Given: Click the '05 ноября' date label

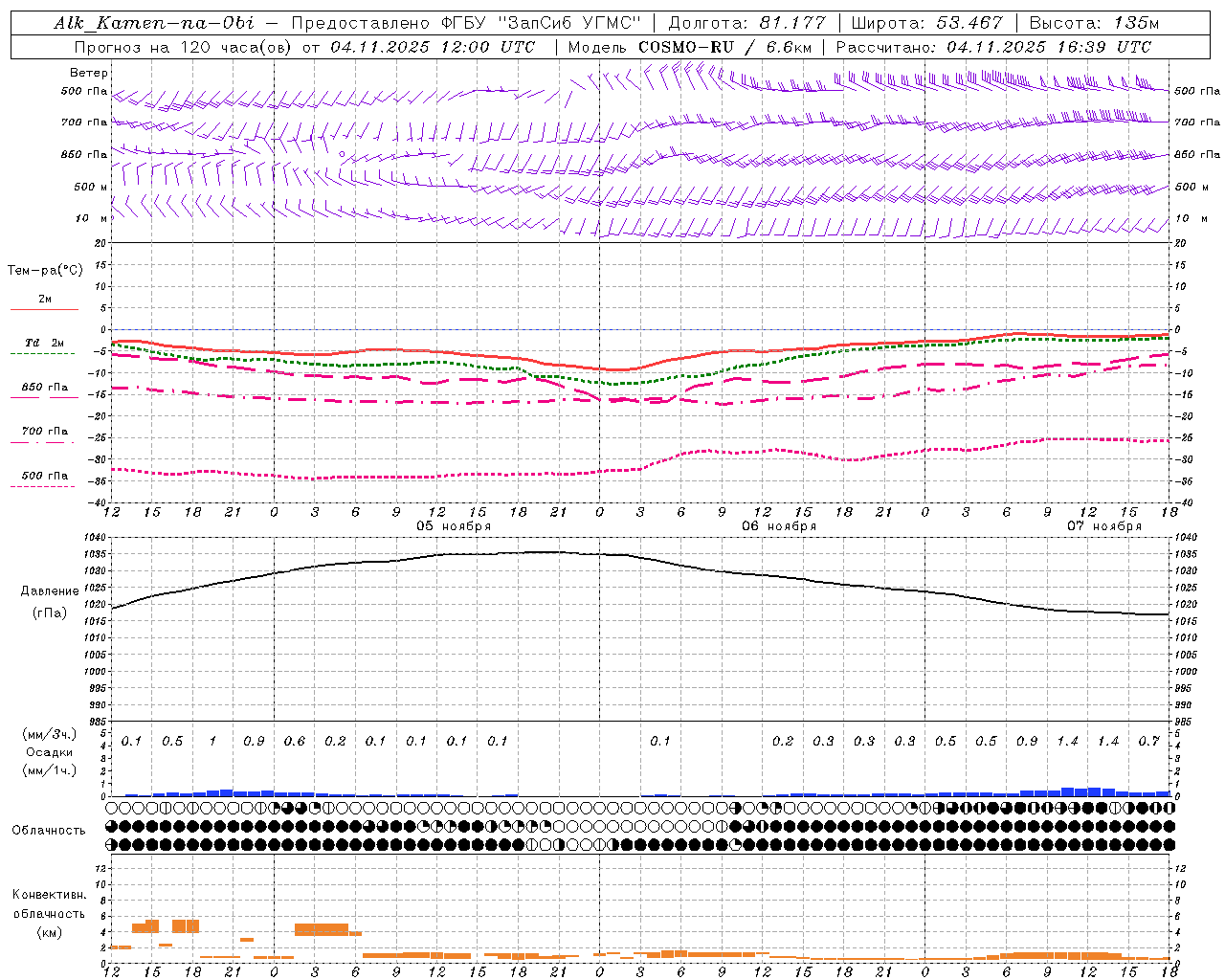Looking at the screenshot, I should click(x=454, y=526).
